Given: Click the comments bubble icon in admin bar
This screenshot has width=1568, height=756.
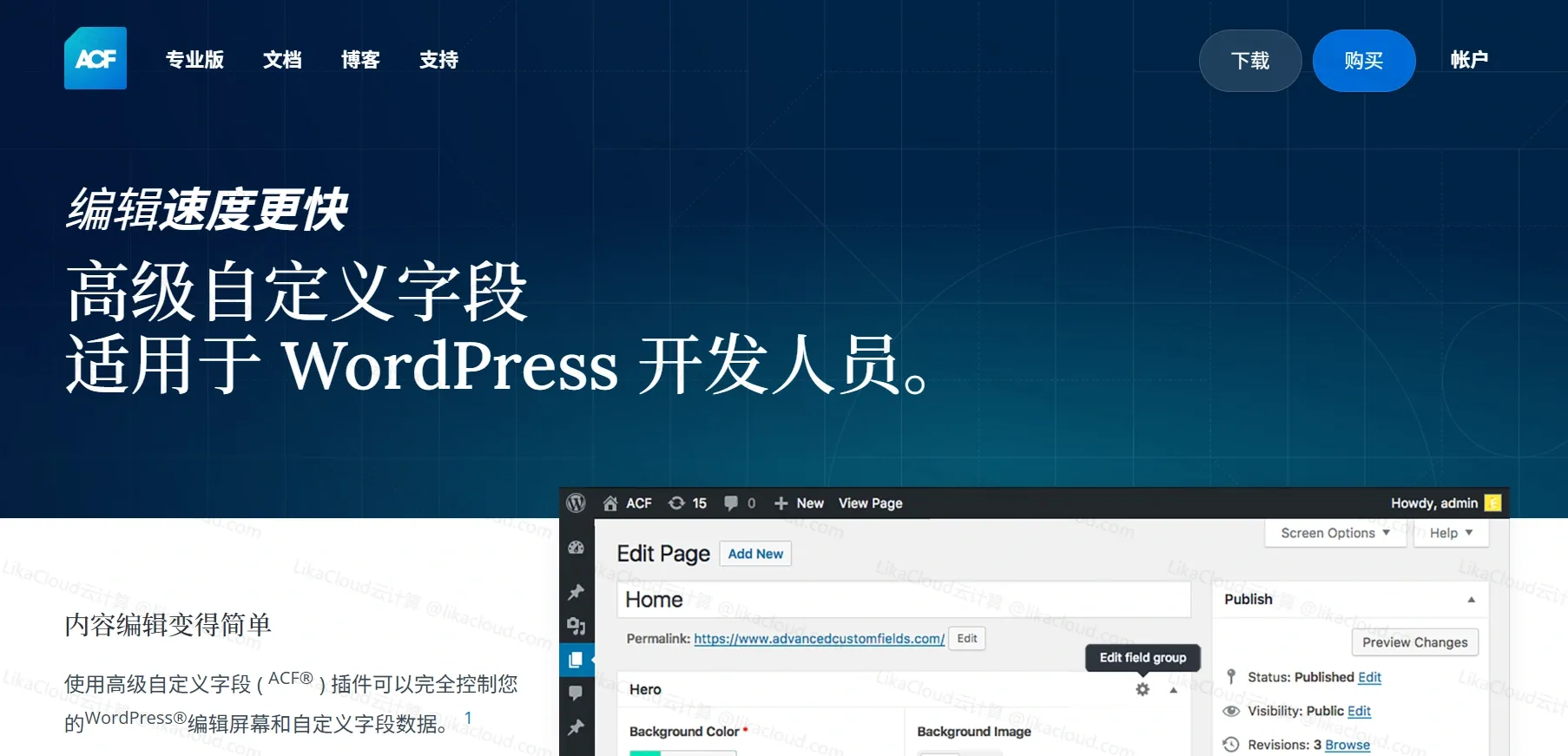Looking at the screenshot, I should pos(731,503).
